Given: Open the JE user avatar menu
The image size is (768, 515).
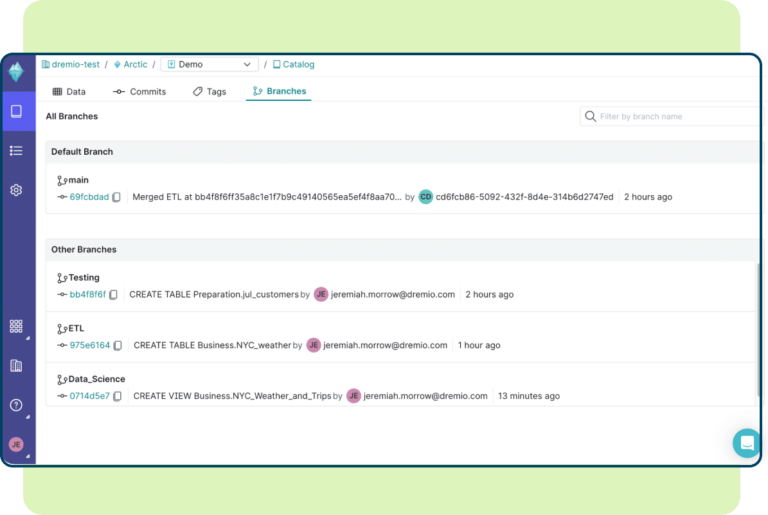Looking at the screenshot, I should click(16, 444).
